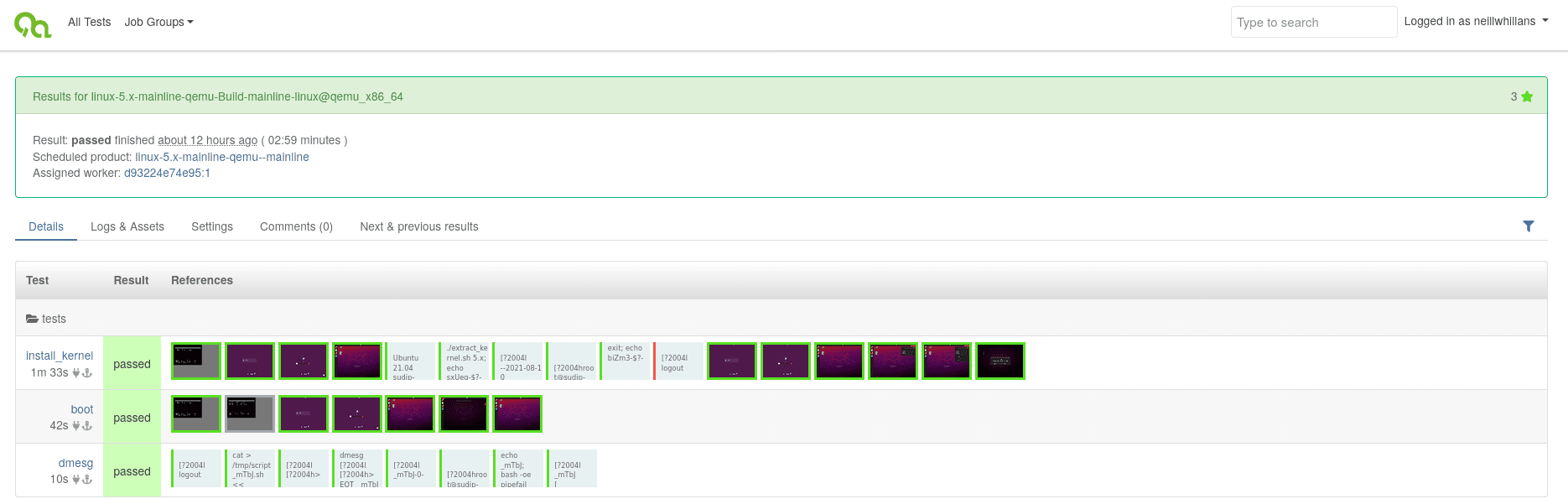Open red-bordered '[?2004l logout' step in install_kernel
The width and height of the screenshot is (1568, 504).
pyautogui.click(x=679, y=361)
